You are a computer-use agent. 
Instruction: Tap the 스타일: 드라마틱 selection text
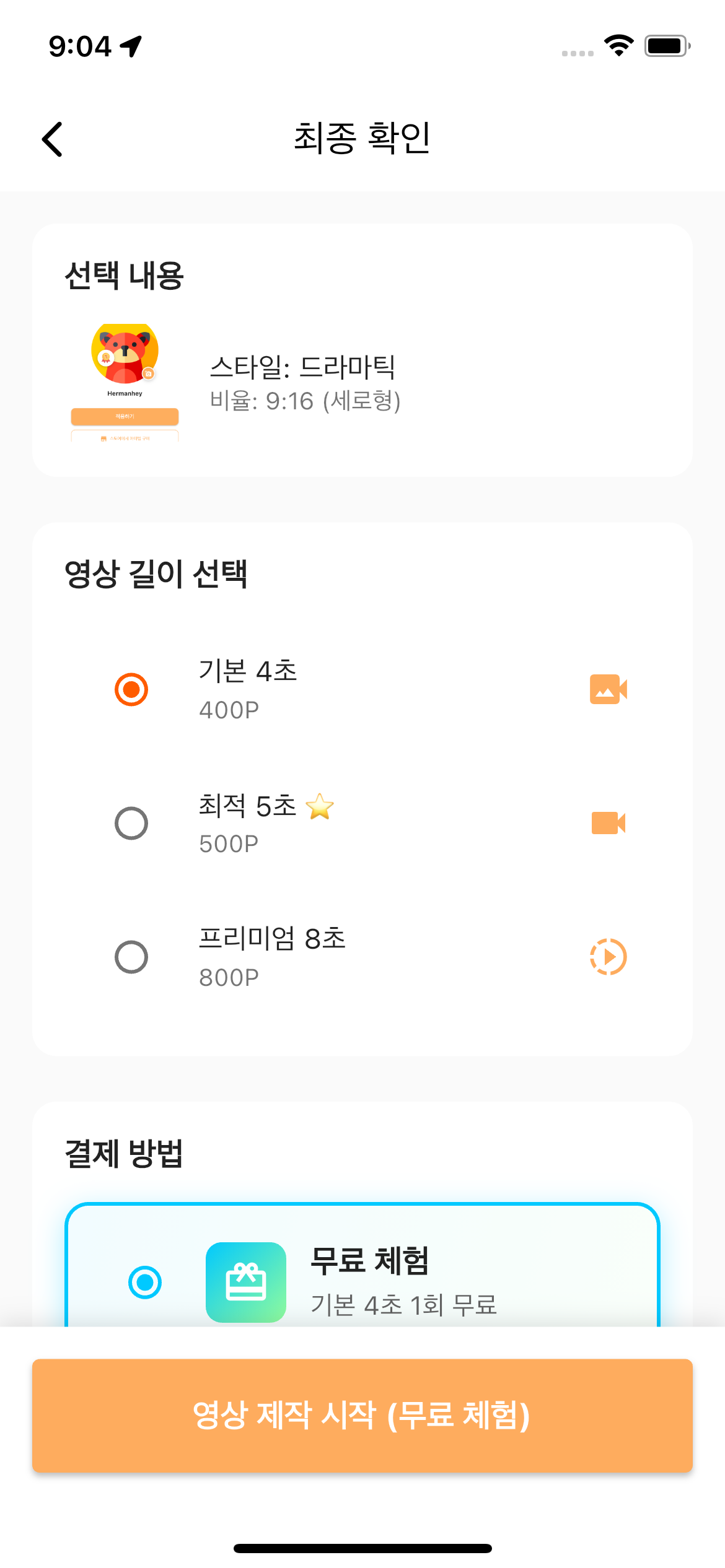click(302, 367)
